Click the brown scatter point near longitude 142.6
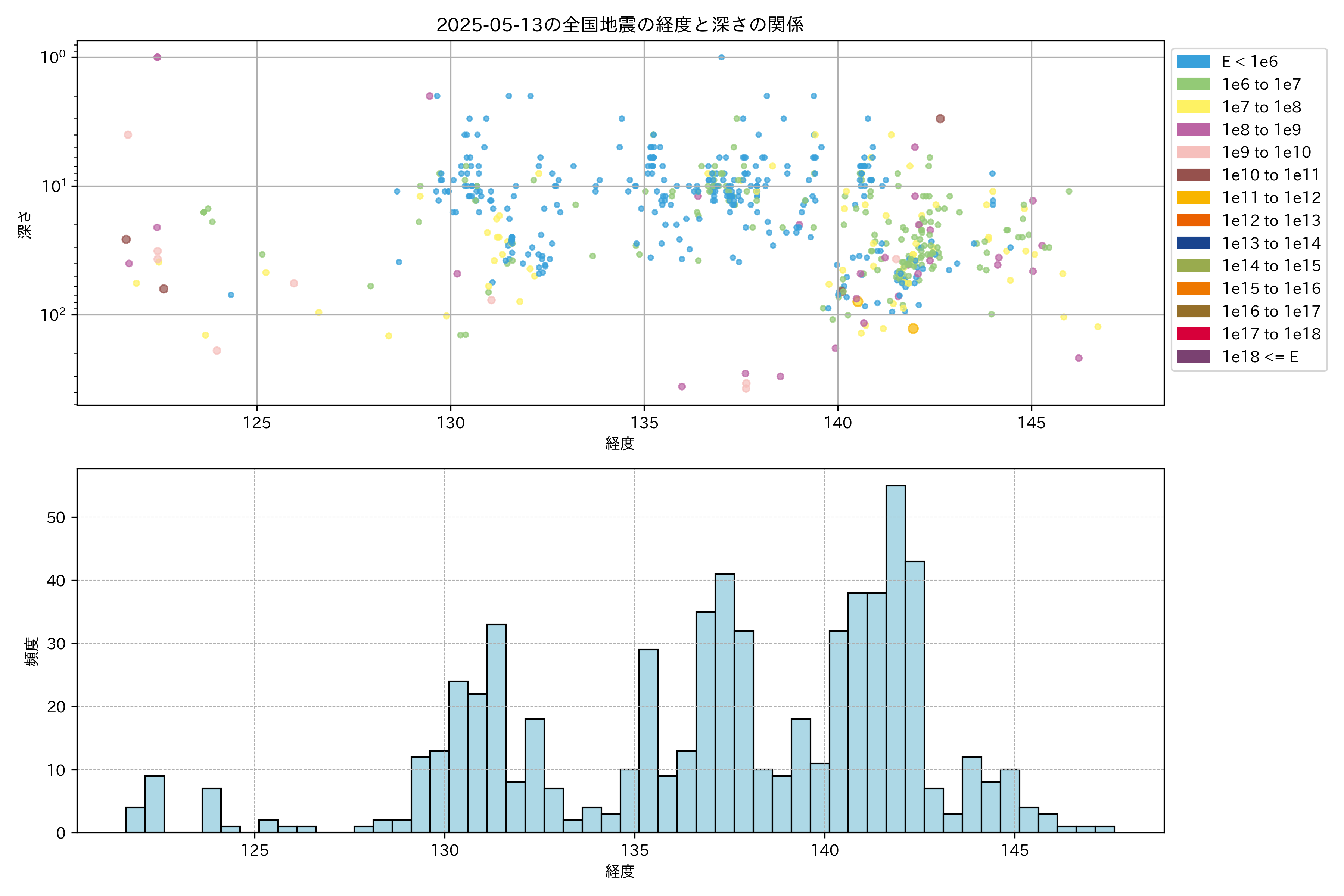The width and height of the screenshot is (1344, 896). 940,119
